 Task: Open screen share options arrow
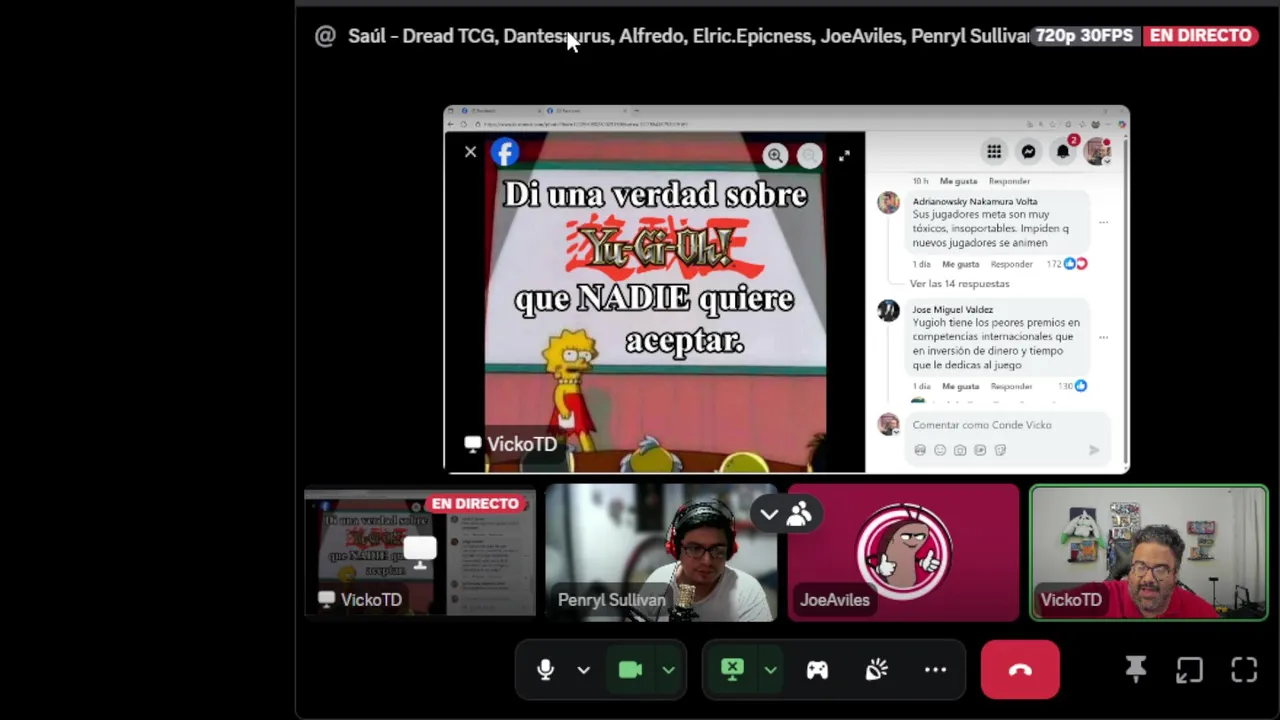click(x=770, y=670)
